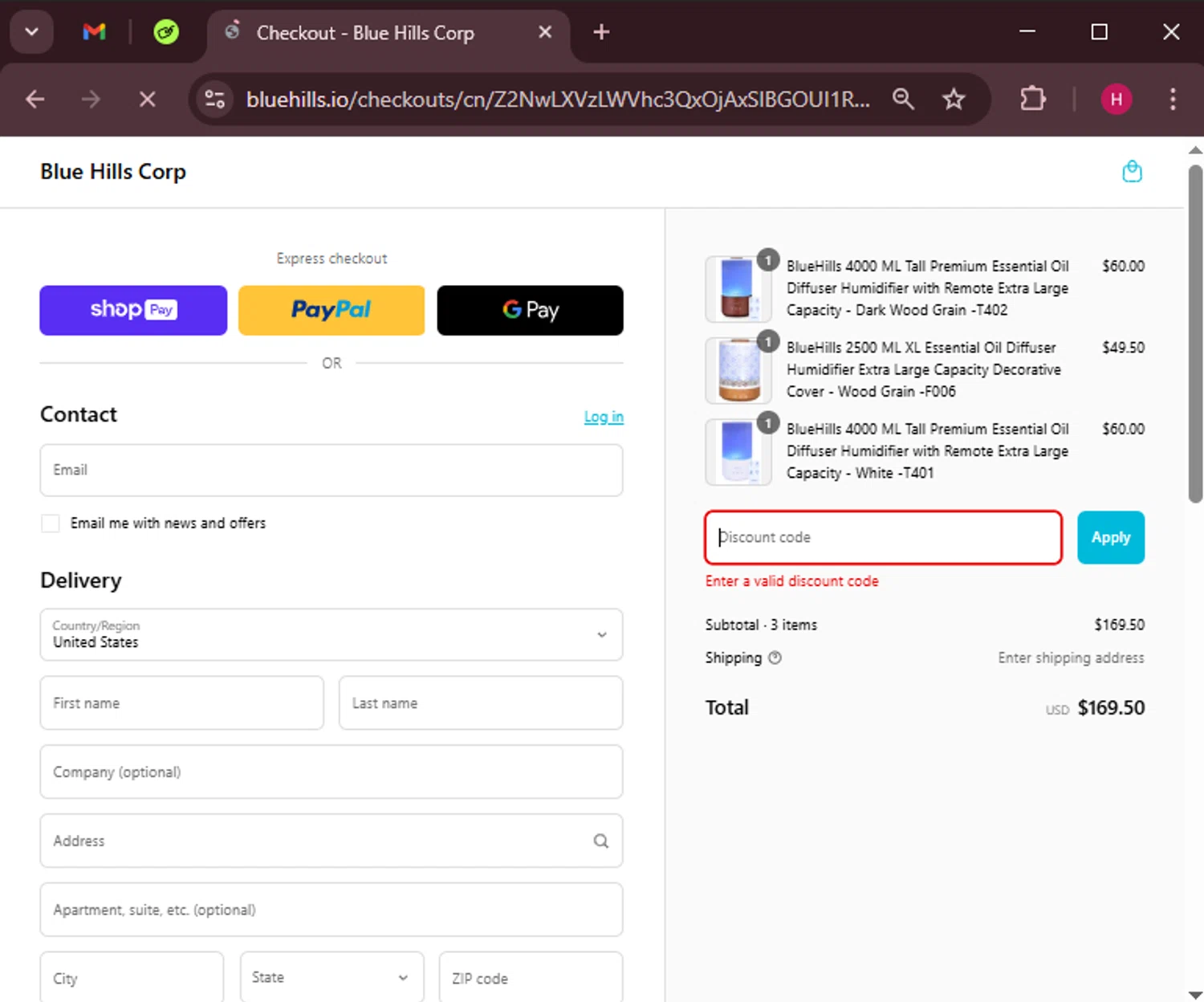Click the Enter a valid discount code error
1204x1002 pixels.
tap(791, 580)
